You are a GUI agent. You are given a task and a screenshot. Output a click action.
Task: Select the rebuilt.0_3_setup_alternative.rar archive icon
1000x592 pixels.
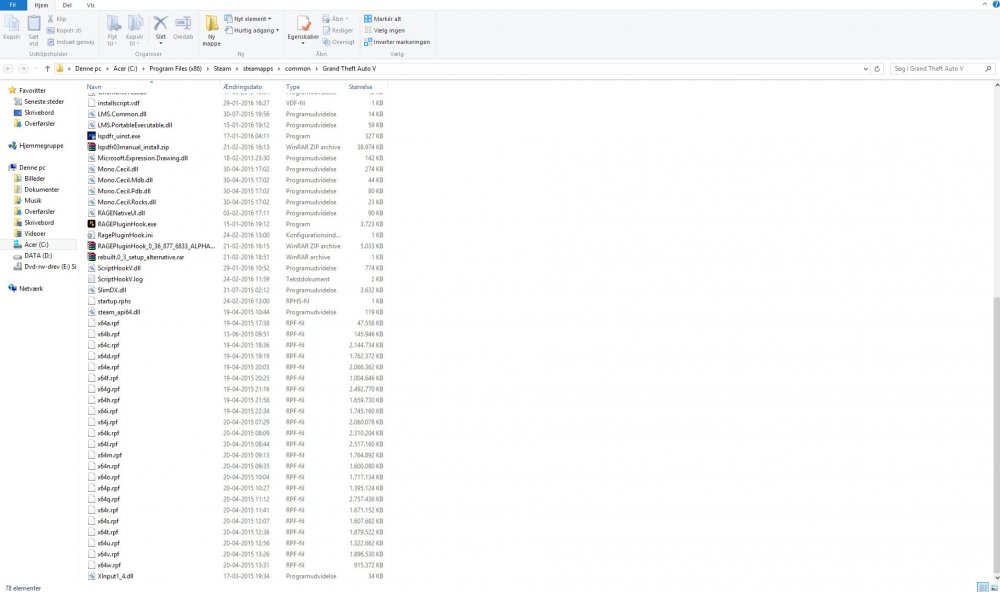pos(92,257)
